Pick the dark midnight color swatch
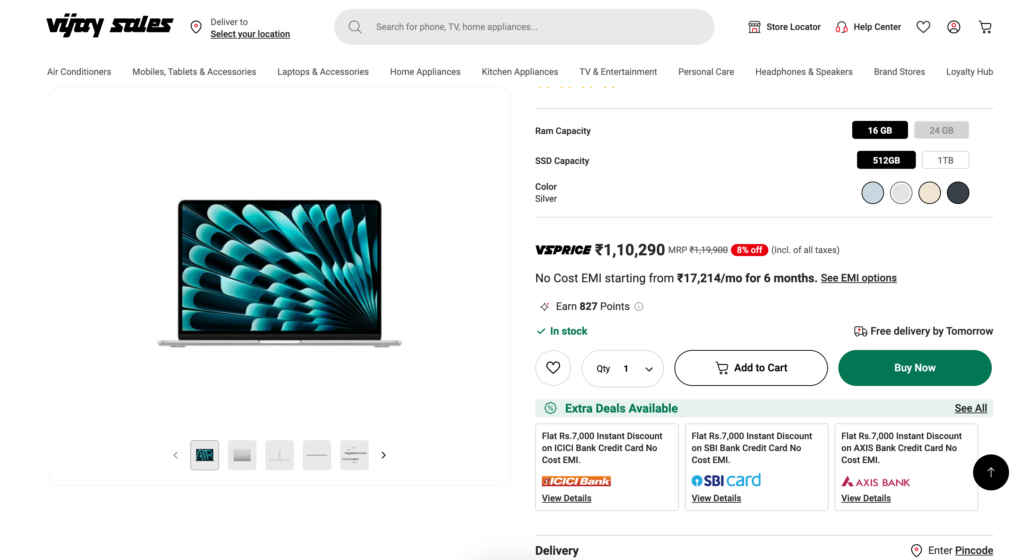This screenshot has width=1024, height=560. click(958, 193)
